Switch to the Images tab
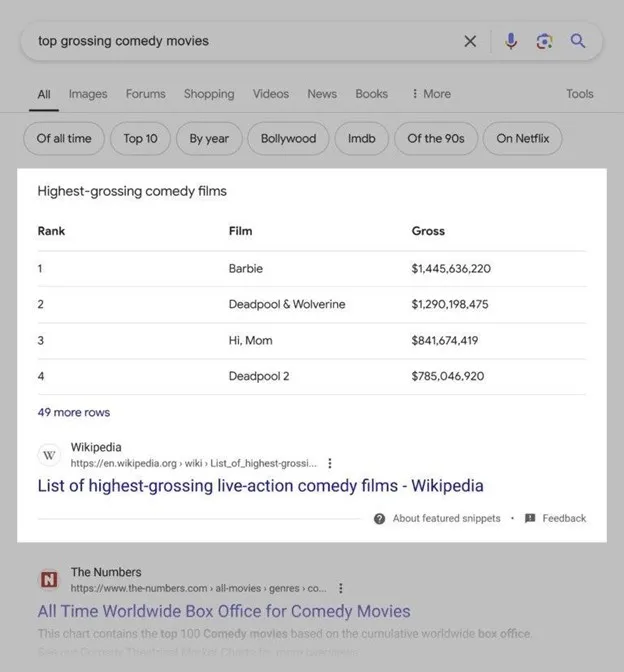Image resolution: width=624 pixels, height=672 pixels. point(88,94)
